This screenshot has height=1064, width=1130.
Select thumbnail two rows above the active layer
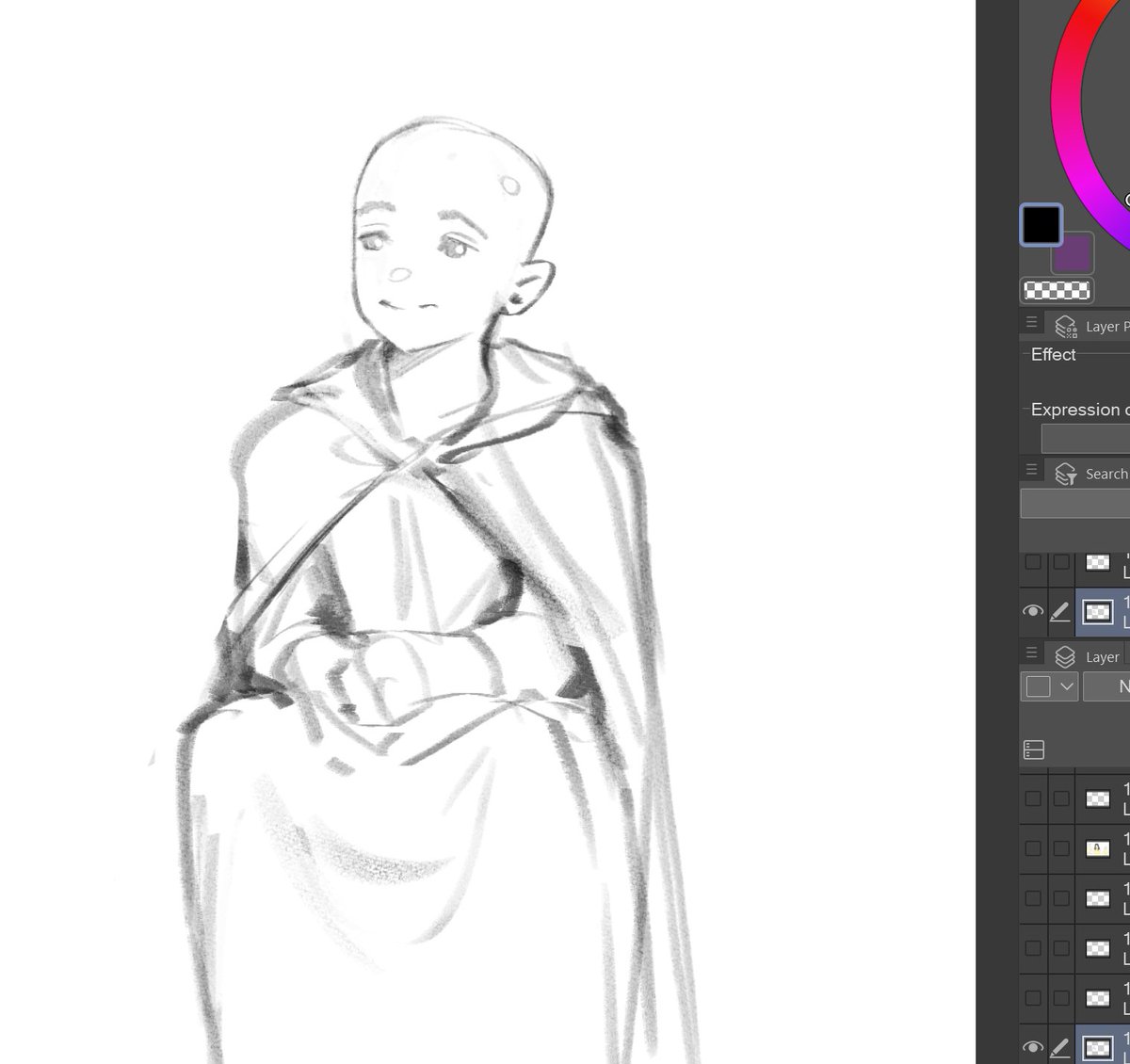[1098, 948]
